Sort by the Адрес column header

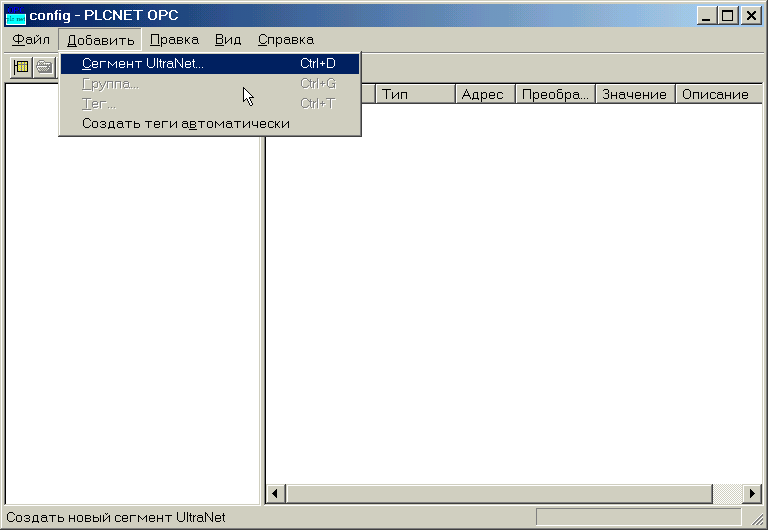click(485, 94)
